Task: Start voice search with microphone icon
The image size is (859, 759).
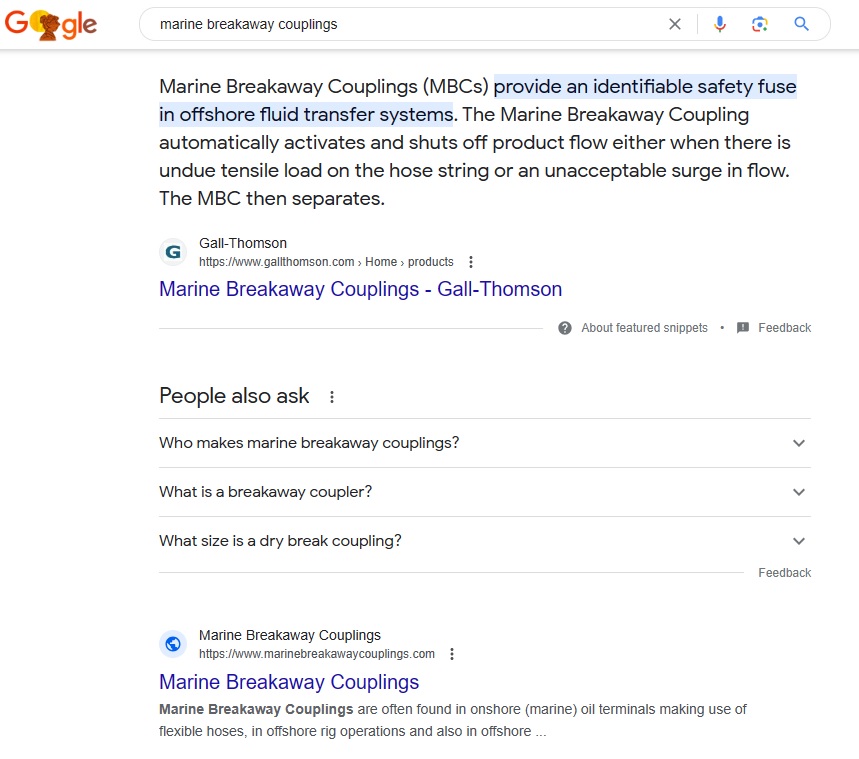Action: [720, 24]
